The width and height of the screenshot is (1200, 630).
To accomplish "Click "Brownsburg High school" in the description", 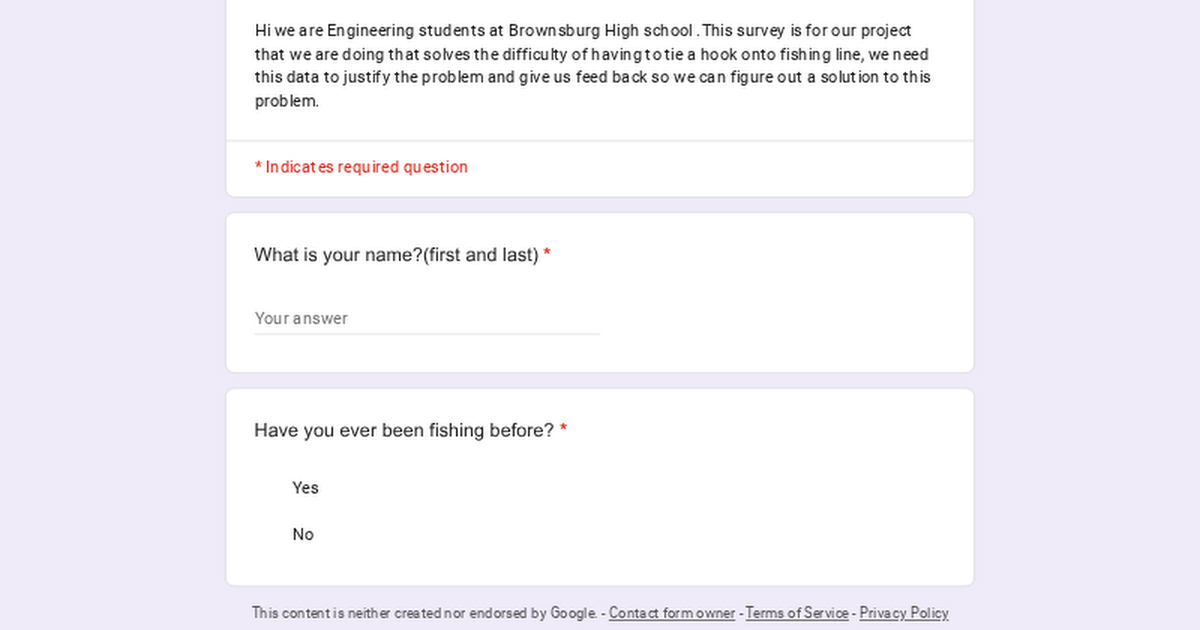I will [600, 31].
